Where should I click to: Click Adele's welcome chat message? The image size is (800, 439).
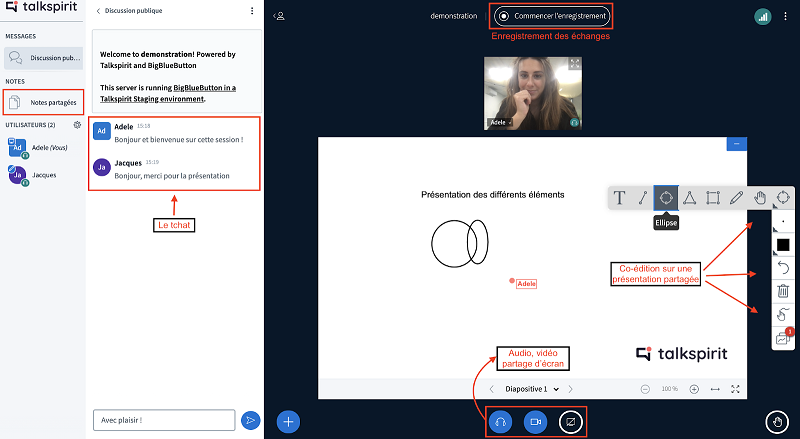tap(179, 139)
